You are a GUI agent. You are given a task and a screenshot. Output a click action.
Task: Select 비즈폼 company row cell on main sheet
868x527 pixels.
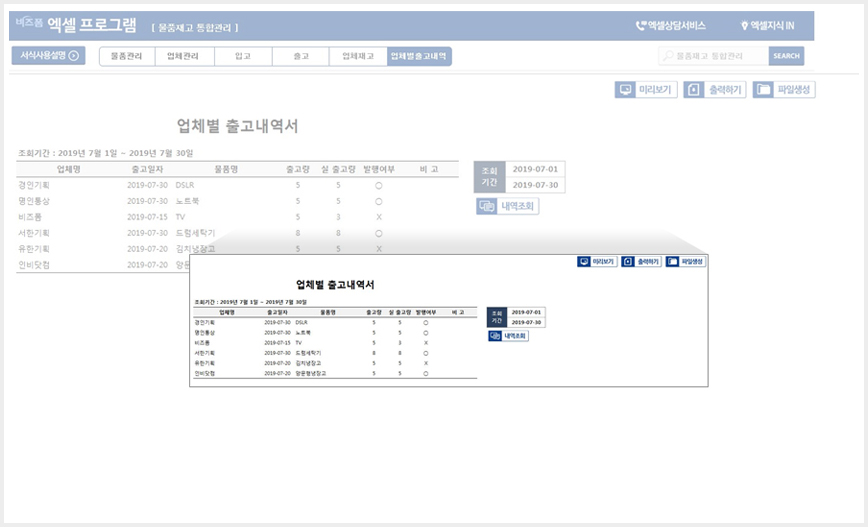[30, 217]
